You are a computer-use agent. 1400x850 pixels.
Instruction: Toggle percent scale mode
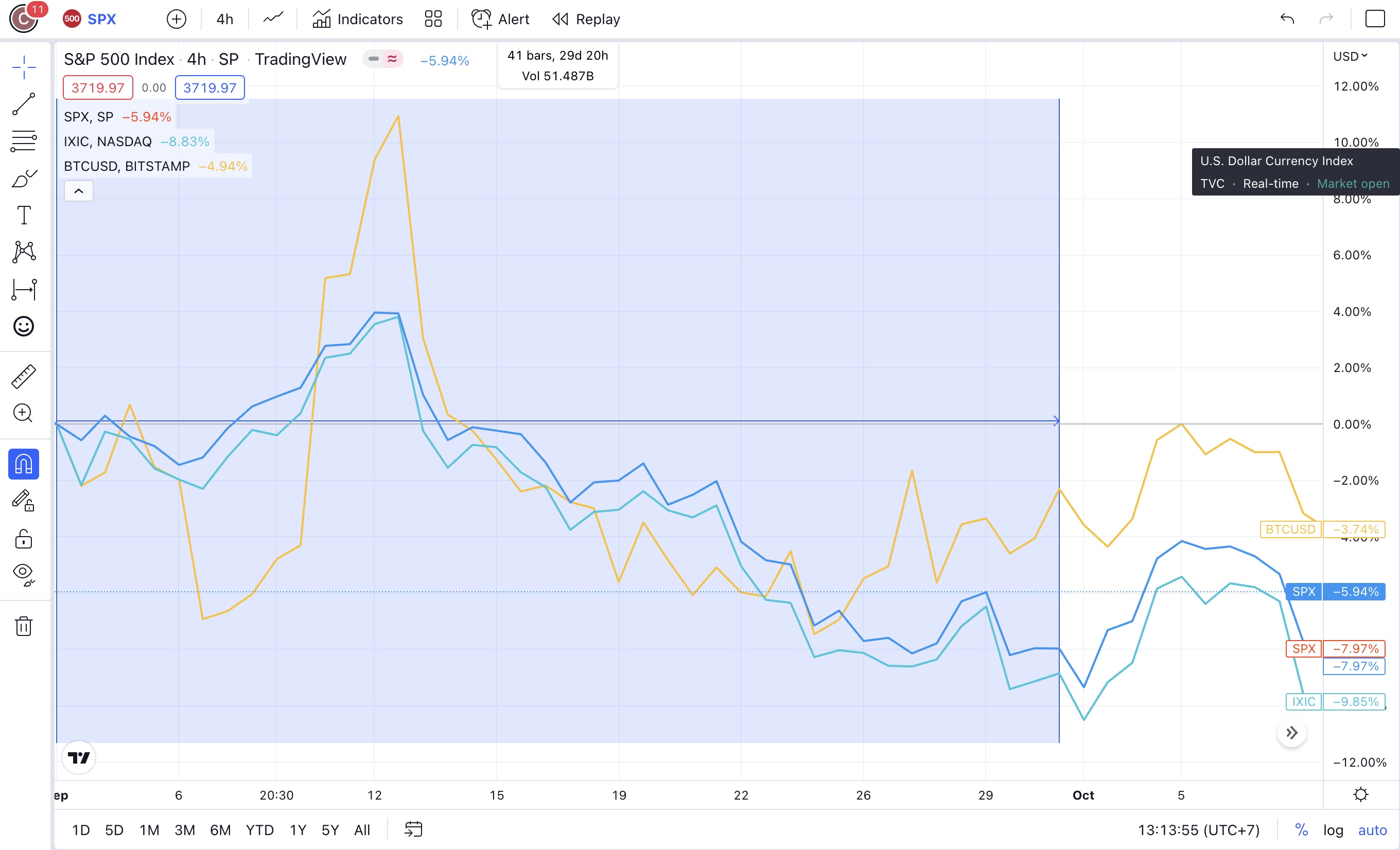coord(1301,830)
